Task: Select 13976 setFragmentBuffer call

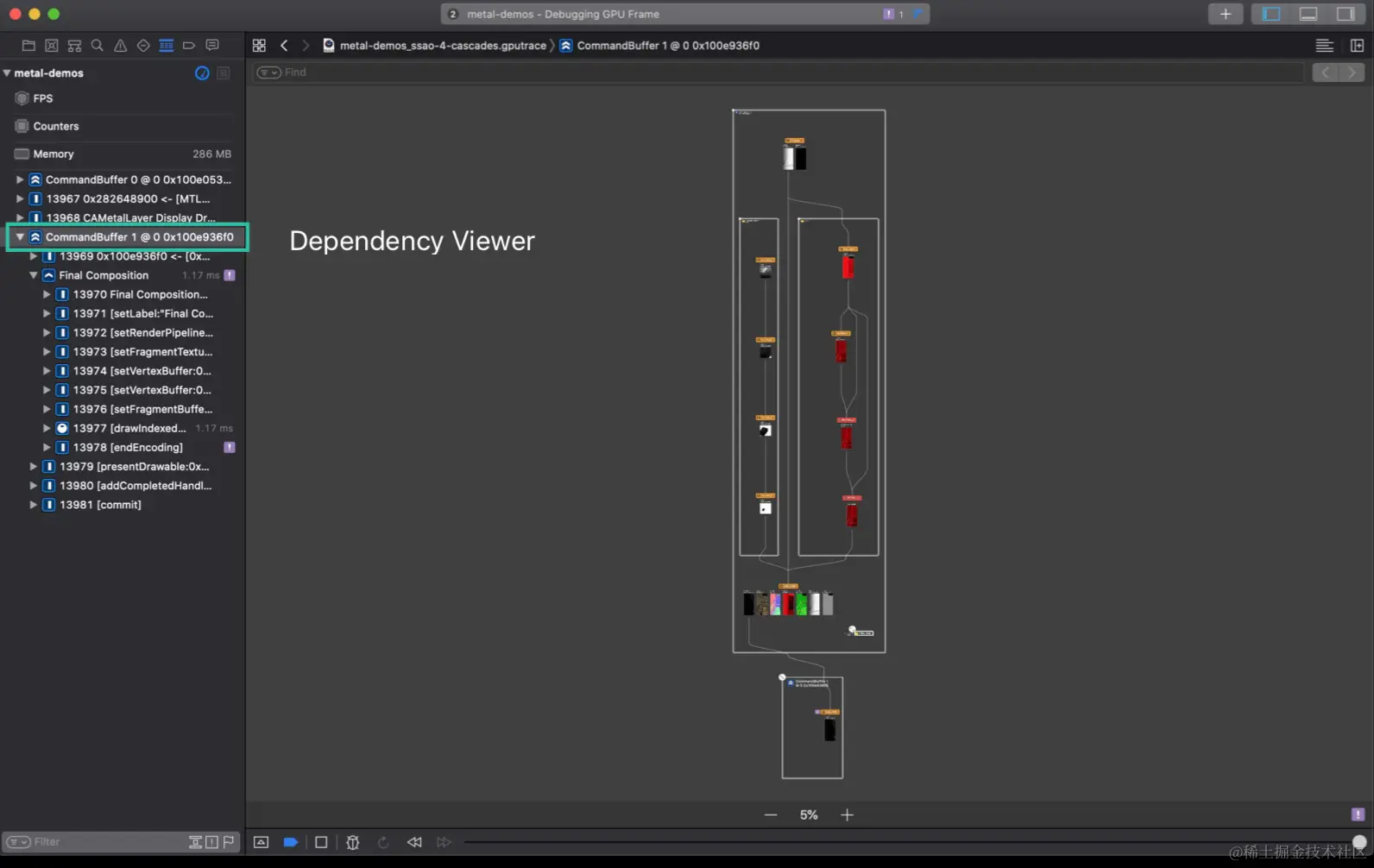Action: (x=142, y=409)
